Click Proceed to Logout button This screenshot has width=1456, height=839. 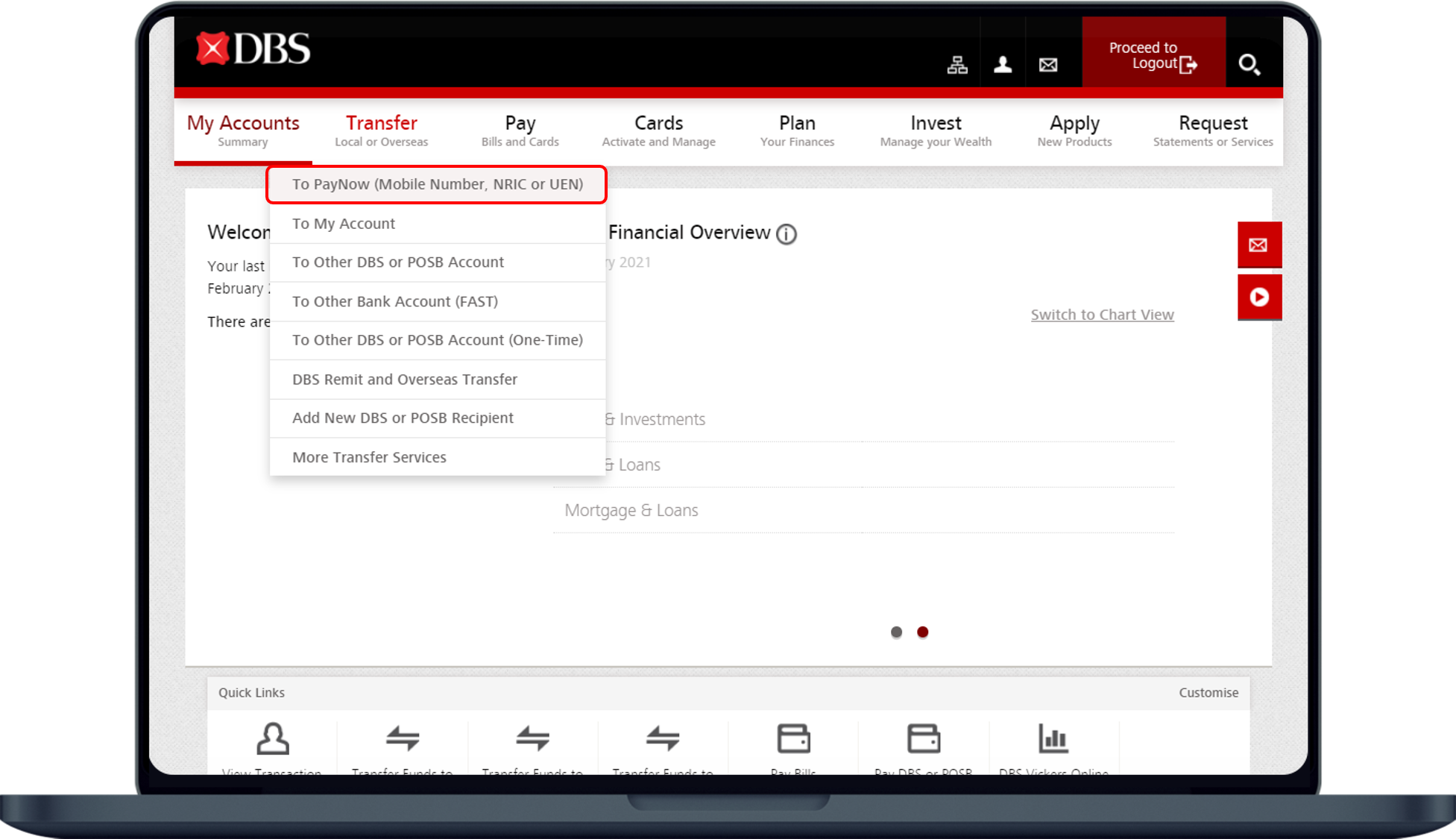(1153, 56)
